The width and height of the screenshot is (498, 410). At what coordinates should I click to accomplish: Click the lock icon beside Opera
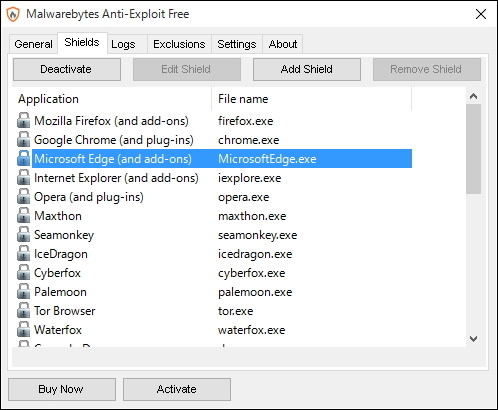click(23, 196)
